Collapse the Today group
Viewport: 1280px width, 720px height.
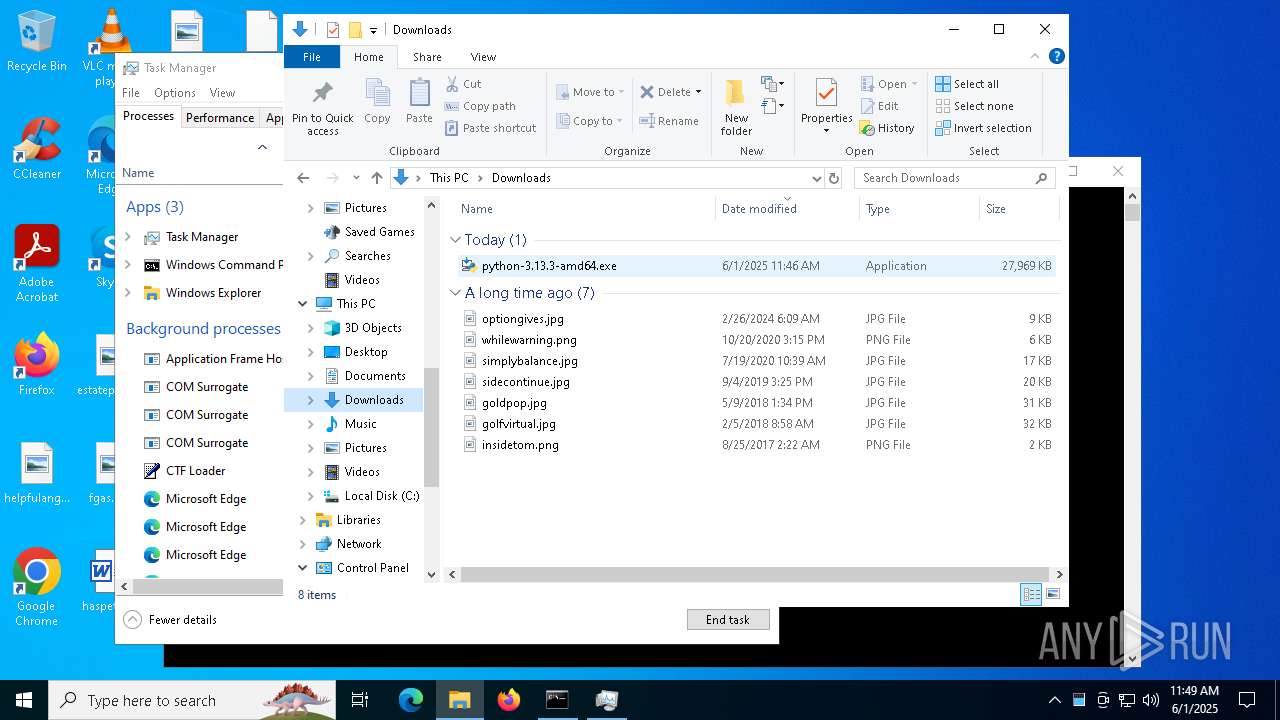tap(456, 240)
